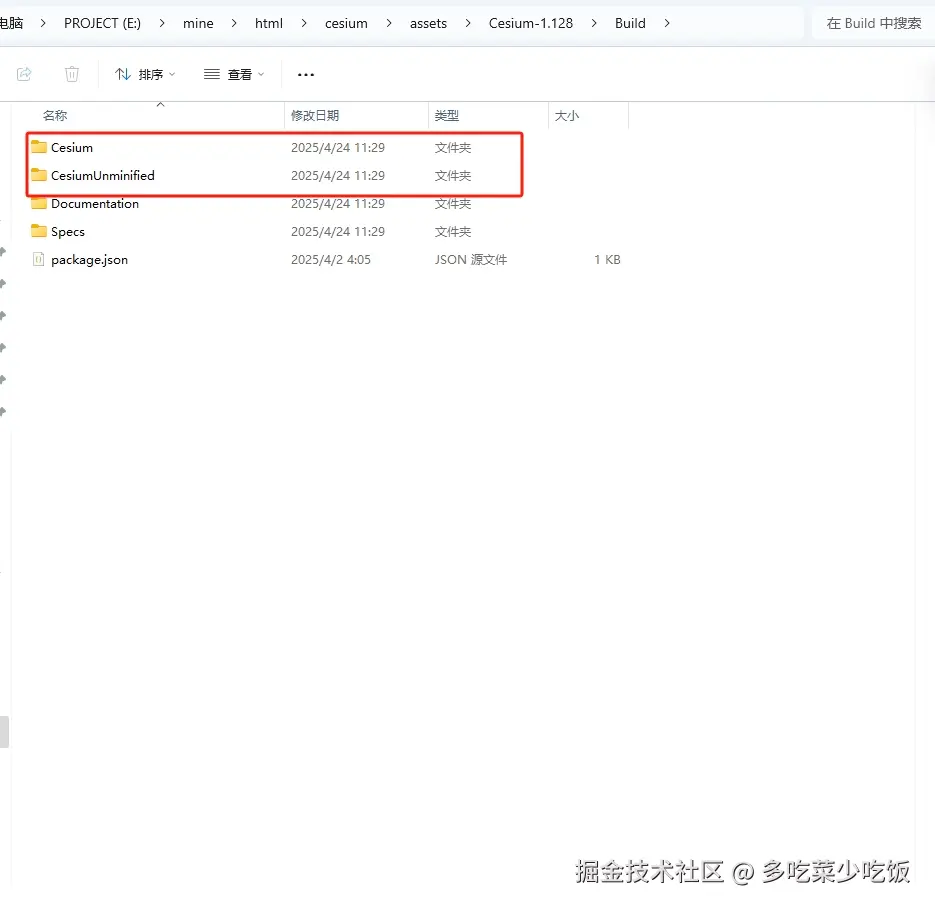Click the date cell in Specs row

[338, 231]
